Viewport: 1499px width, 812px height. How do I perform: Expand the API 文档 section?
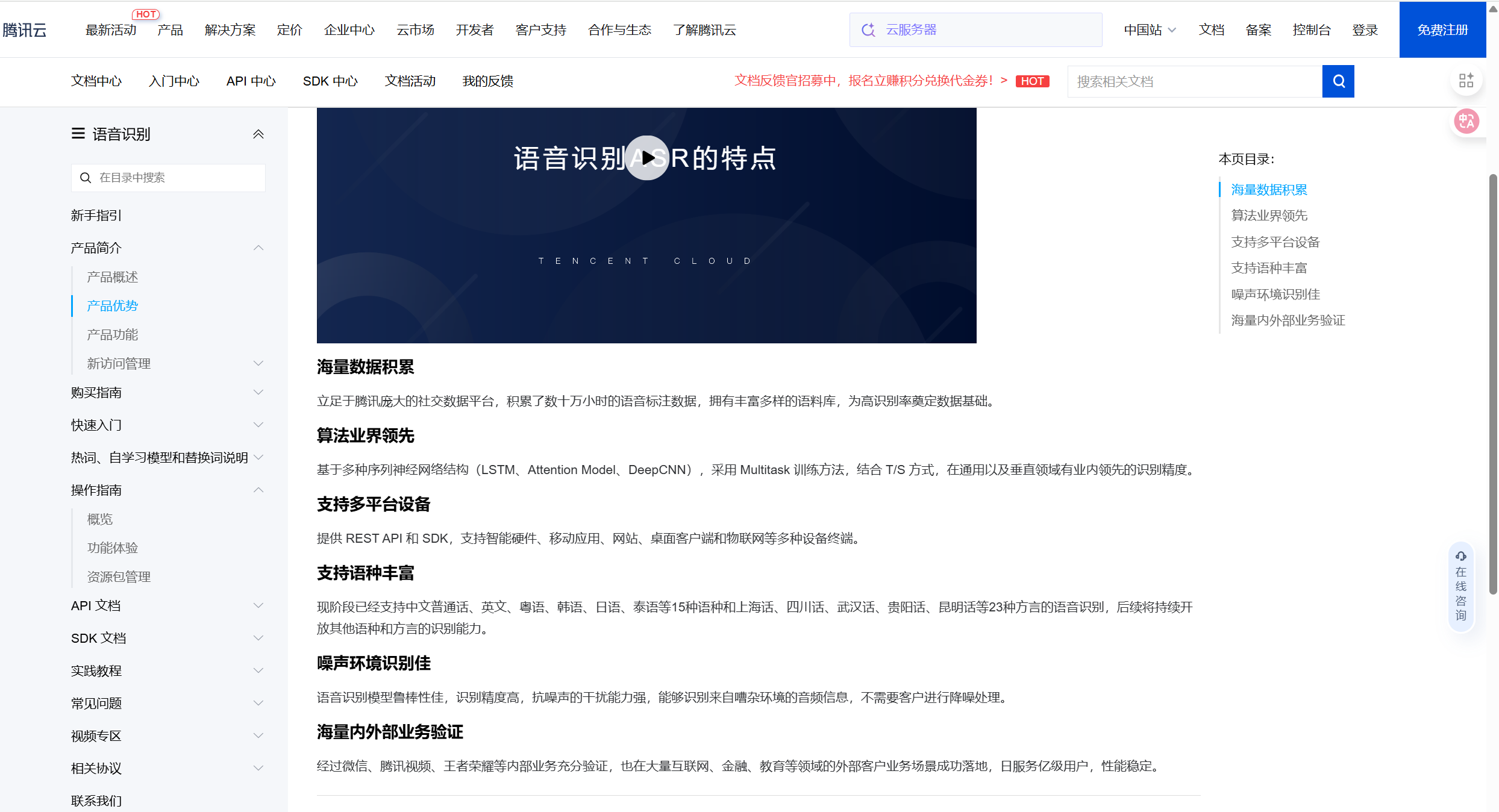[258, 605]
